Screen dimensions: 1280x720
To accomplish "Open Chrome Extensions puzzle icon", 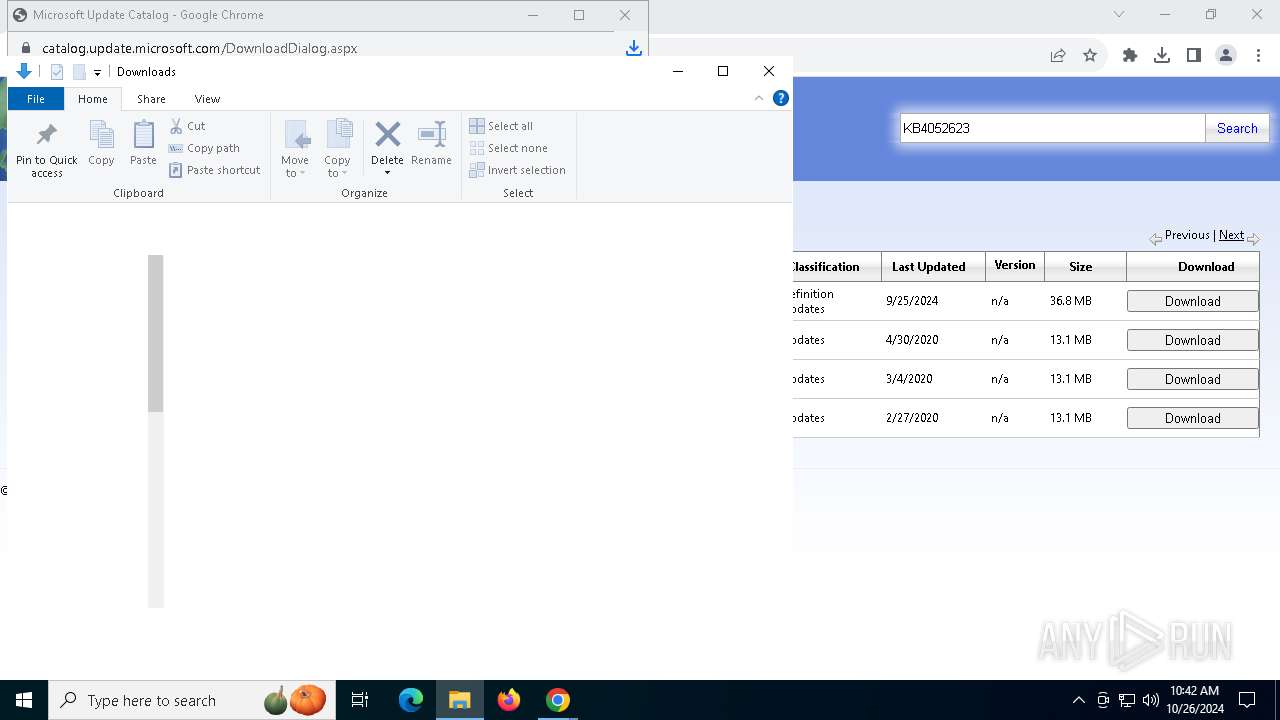I will point(1130,56).
